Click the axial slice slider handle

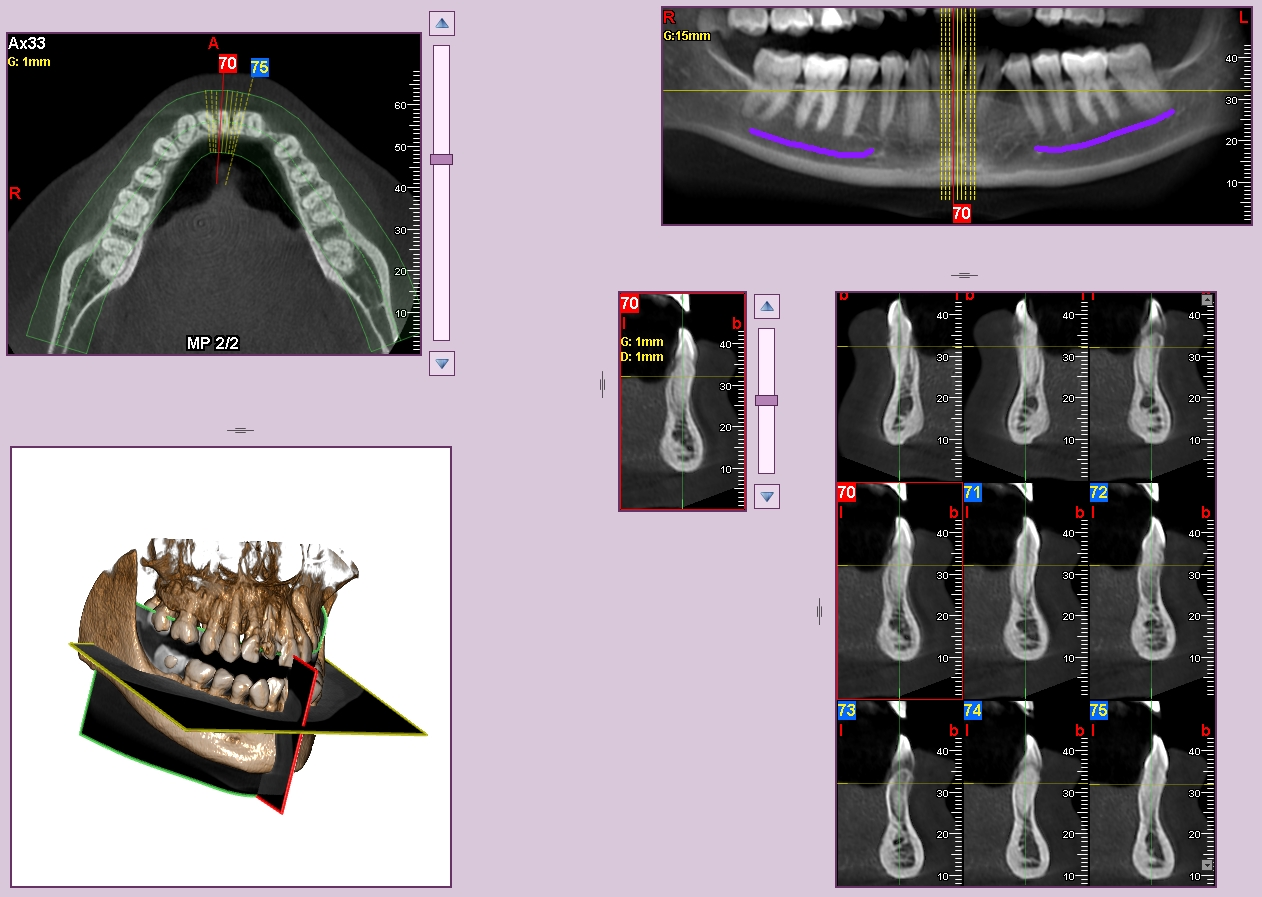coord(441,159)
